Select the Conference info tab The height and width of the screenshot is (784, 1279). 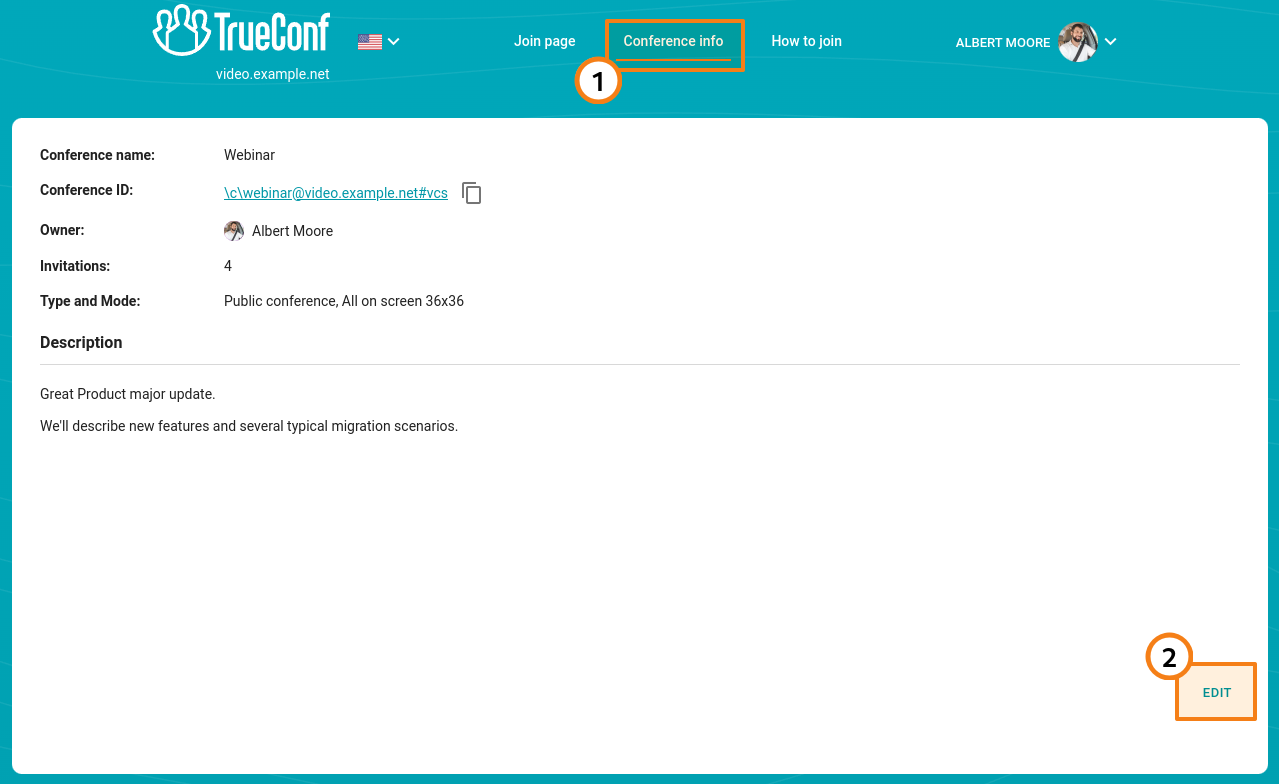[673, 41]
